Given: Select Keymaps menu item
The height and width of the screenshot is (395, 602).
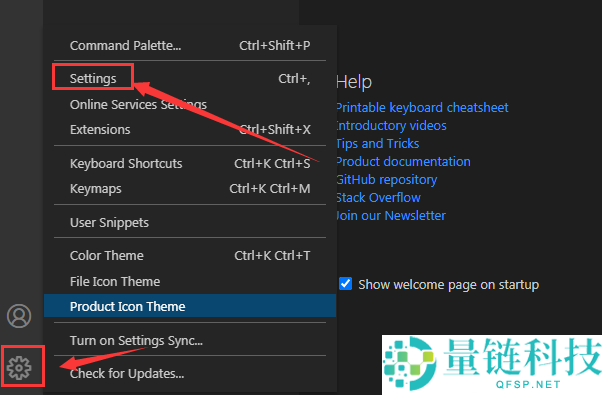Looking at the screenshot, I should coord(190,189).
